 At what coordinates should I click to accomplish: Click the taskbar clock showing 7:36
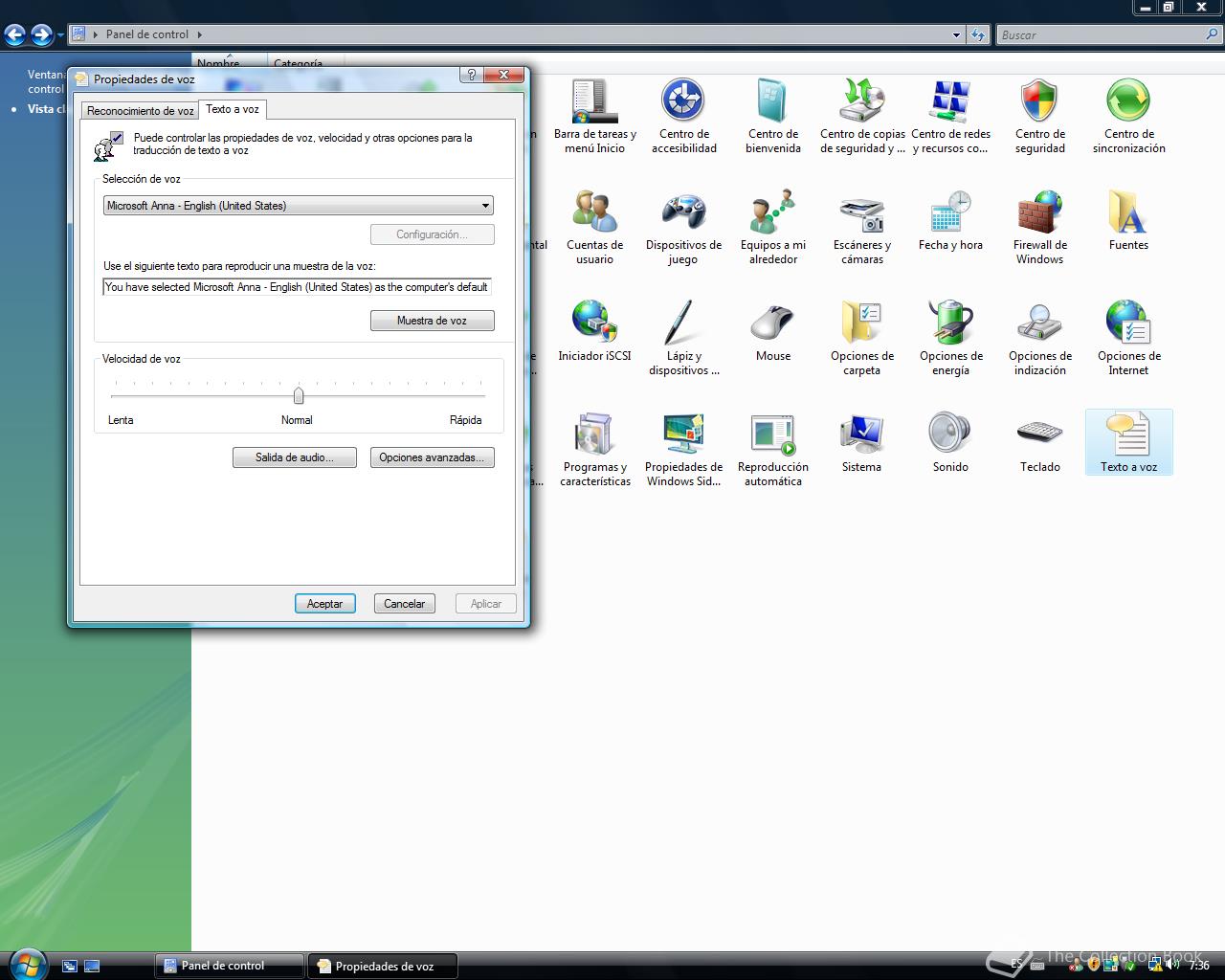coord(1198,966)
